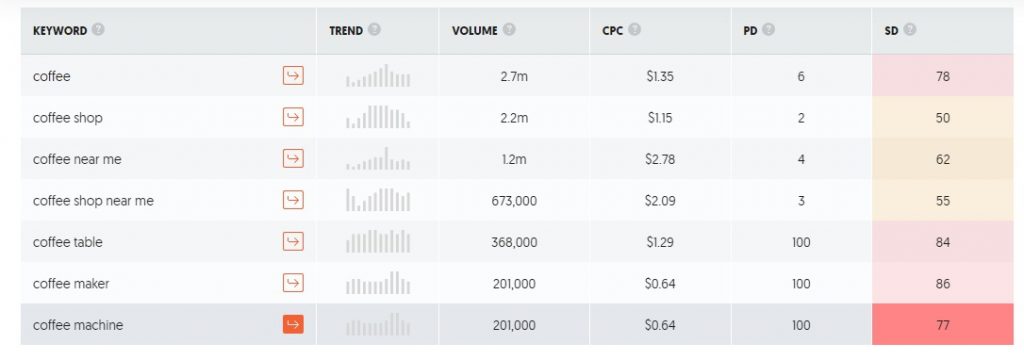Click PD value 6 for coffee

pyautogui.click(x=801, y=76)
